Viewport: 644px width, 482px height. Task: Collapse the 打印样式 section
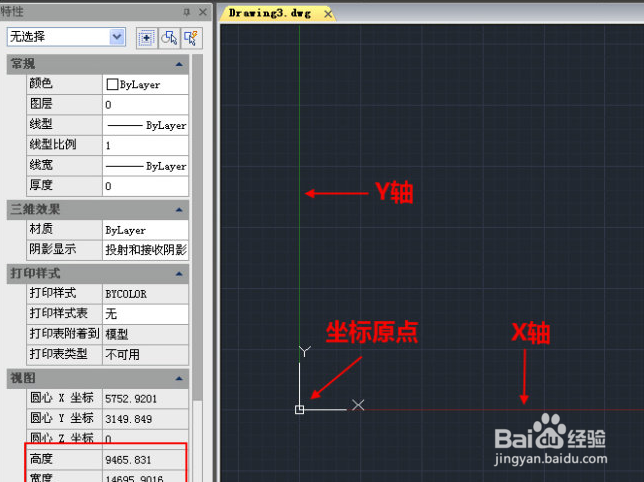[179, 273]
